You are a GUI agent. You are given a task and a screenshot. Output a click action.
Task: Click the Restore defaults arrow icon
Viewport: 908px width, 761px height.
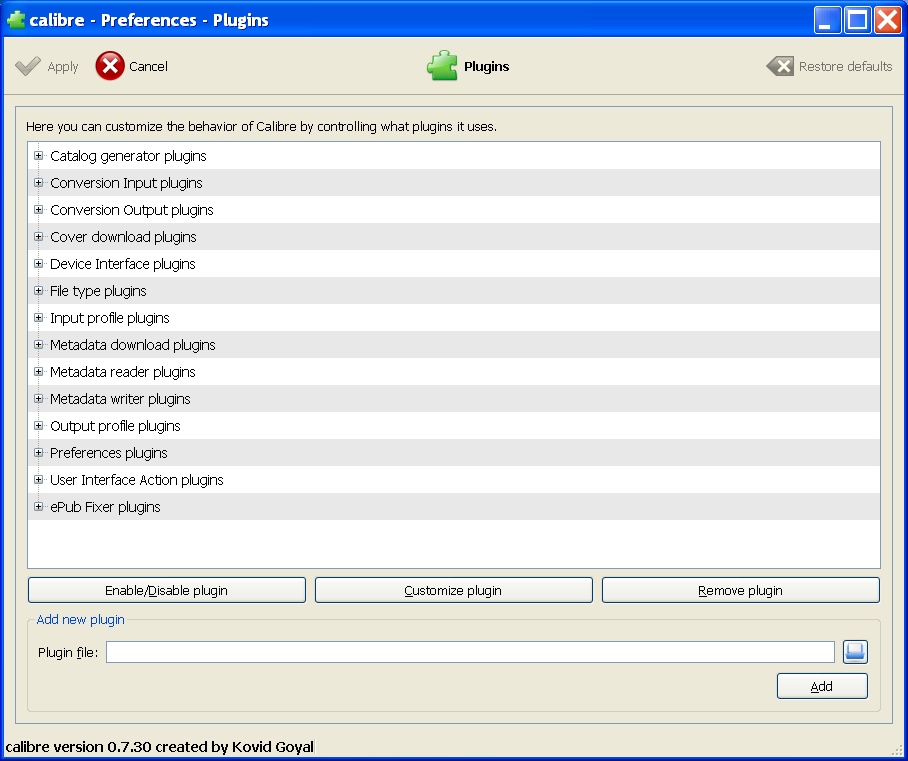click(780, 66)
